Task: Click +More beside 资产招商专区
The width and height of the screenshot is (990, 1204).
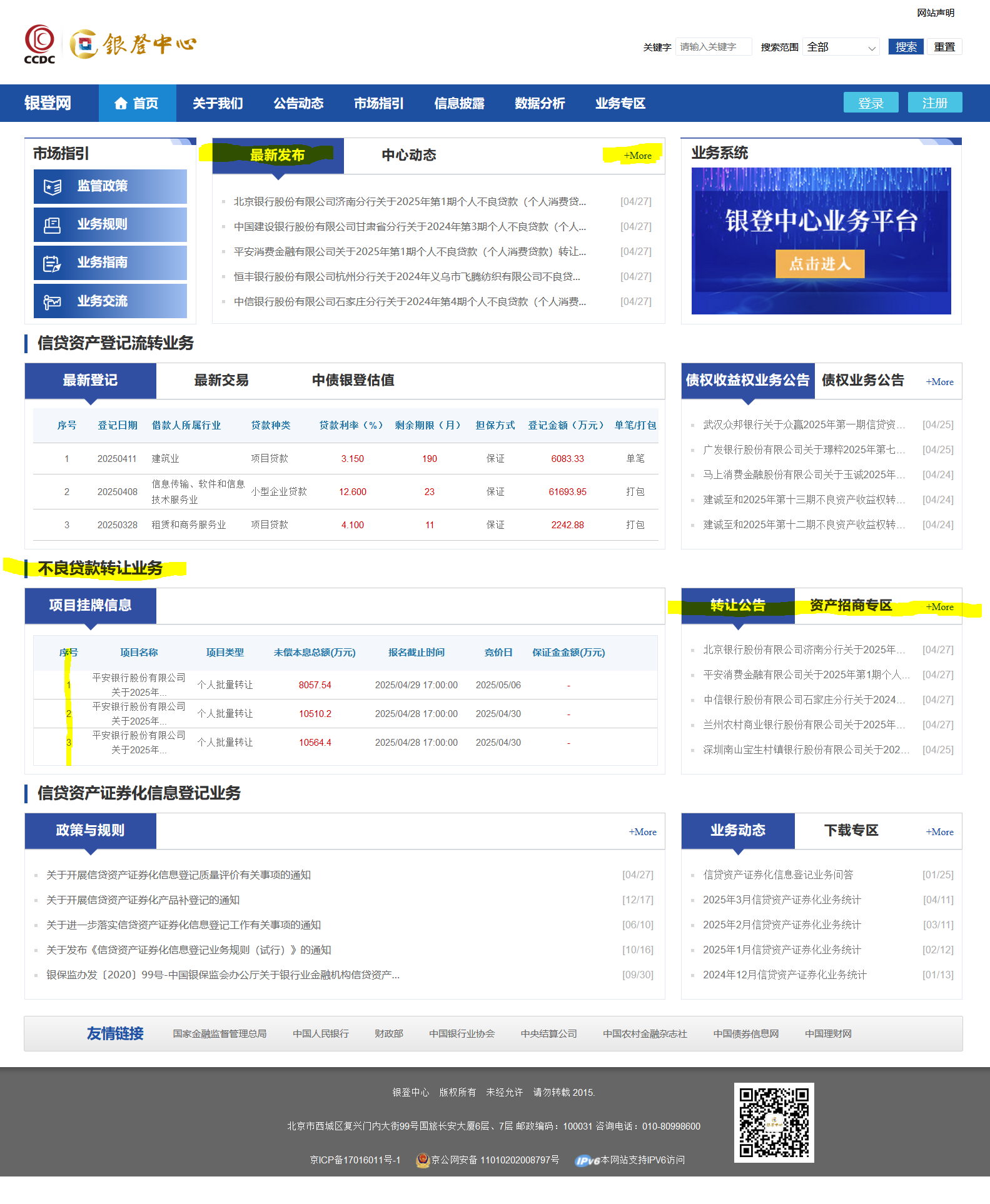Action: 940,607
